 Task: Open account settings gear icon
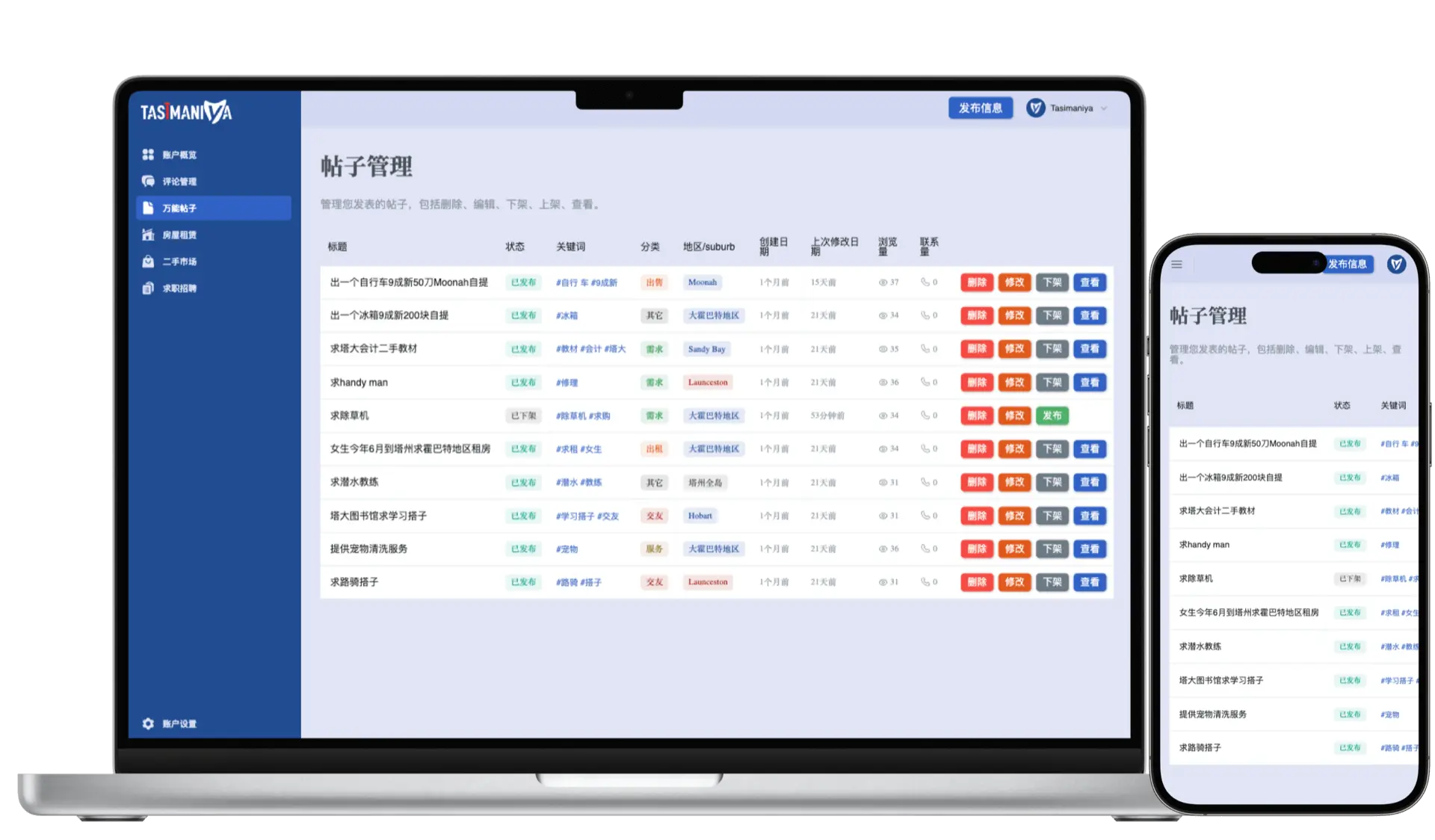[148, 723]
